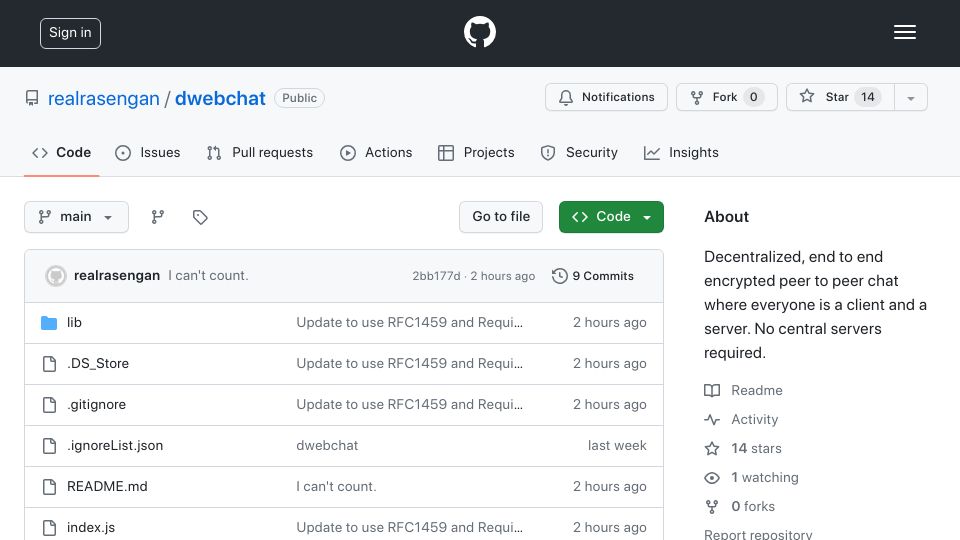Switch to the Code tab
Viewport: 960px width, 540px height.
[x=61, y=152]
